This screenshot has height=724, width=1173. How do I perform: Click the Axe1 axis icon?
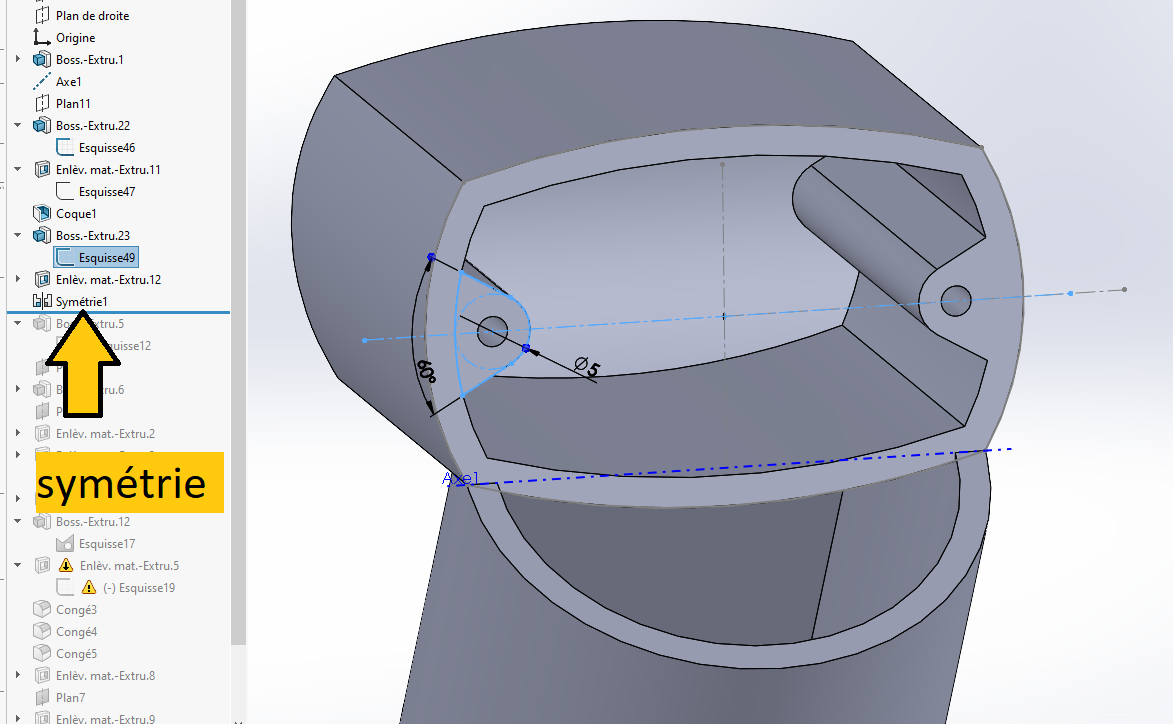pos(42,82)
